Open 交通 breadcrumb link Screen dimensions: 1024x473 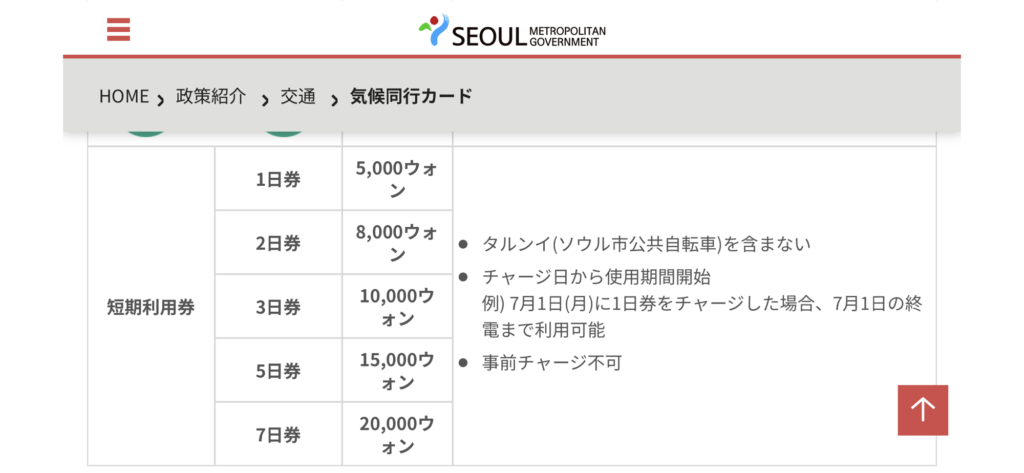tap(298, 97)
